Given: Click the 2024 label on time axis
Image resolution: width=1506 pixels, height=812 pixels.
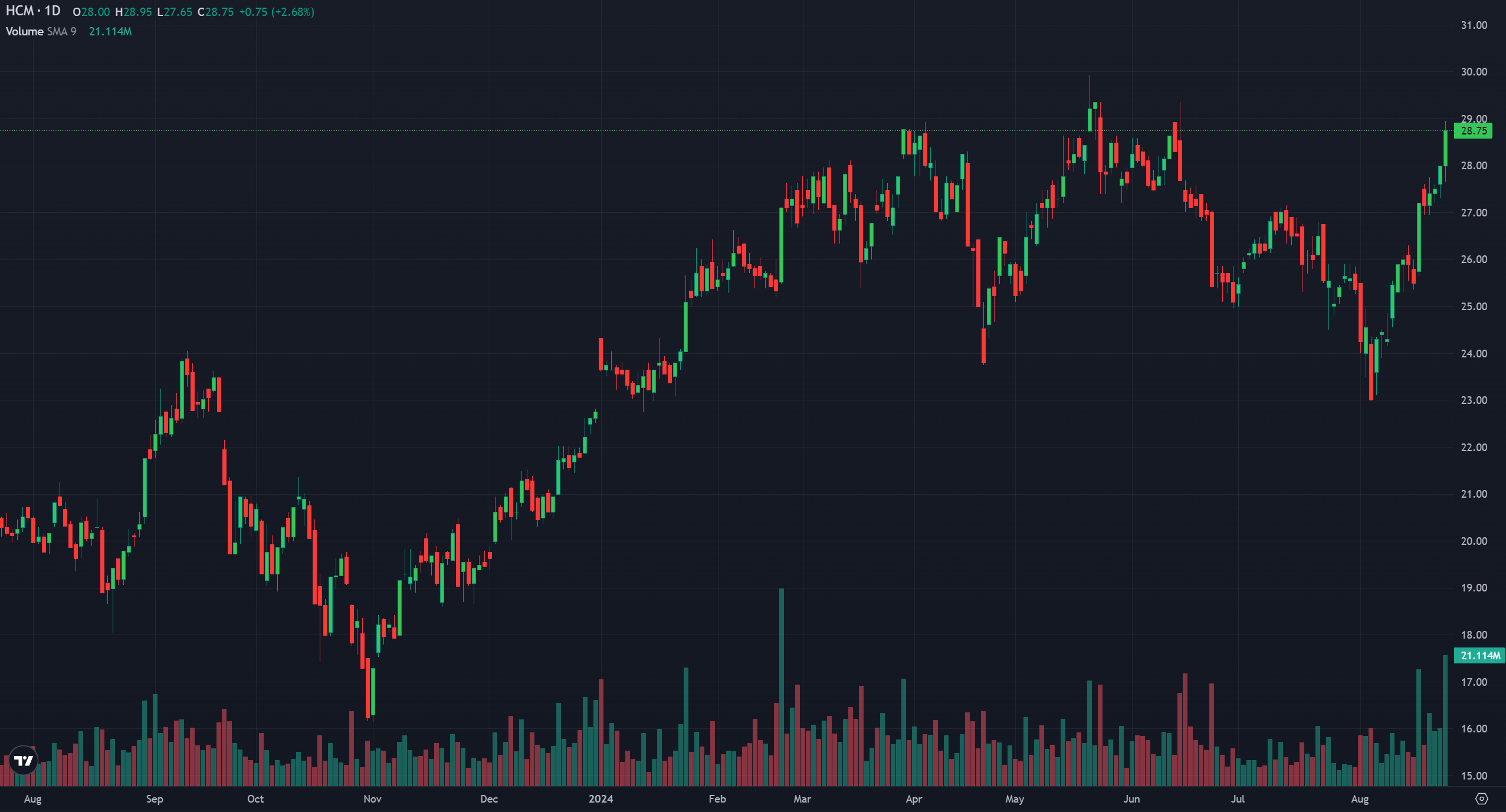Looking at the screenshot, I should (601, 799).
